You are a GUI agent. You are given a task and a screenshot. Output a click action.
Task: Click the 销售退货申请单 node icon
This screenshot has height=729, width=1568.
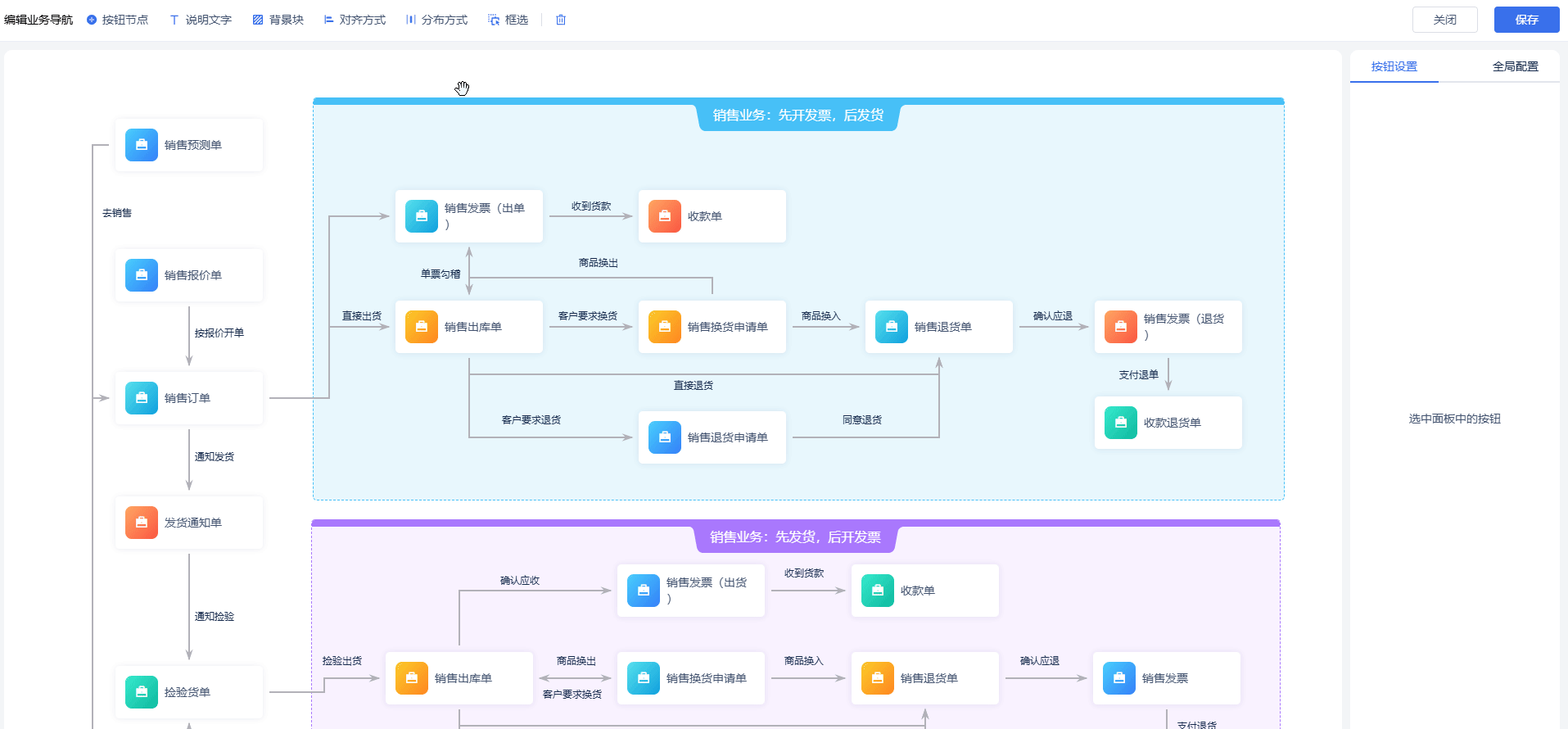(x=665, y=437)
